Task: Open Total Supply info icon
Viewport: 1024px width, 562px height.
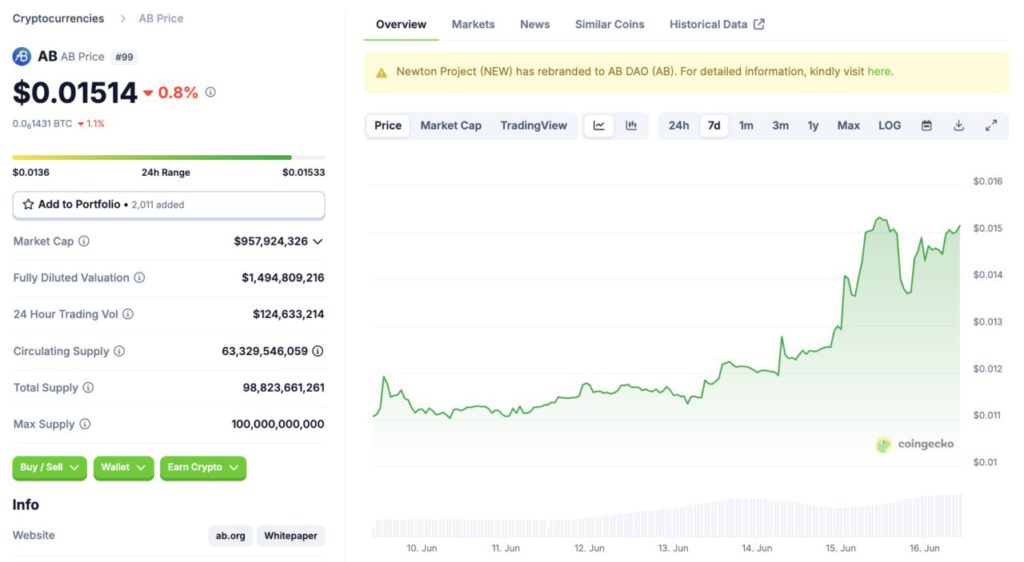Action: (x=88, y=387)
